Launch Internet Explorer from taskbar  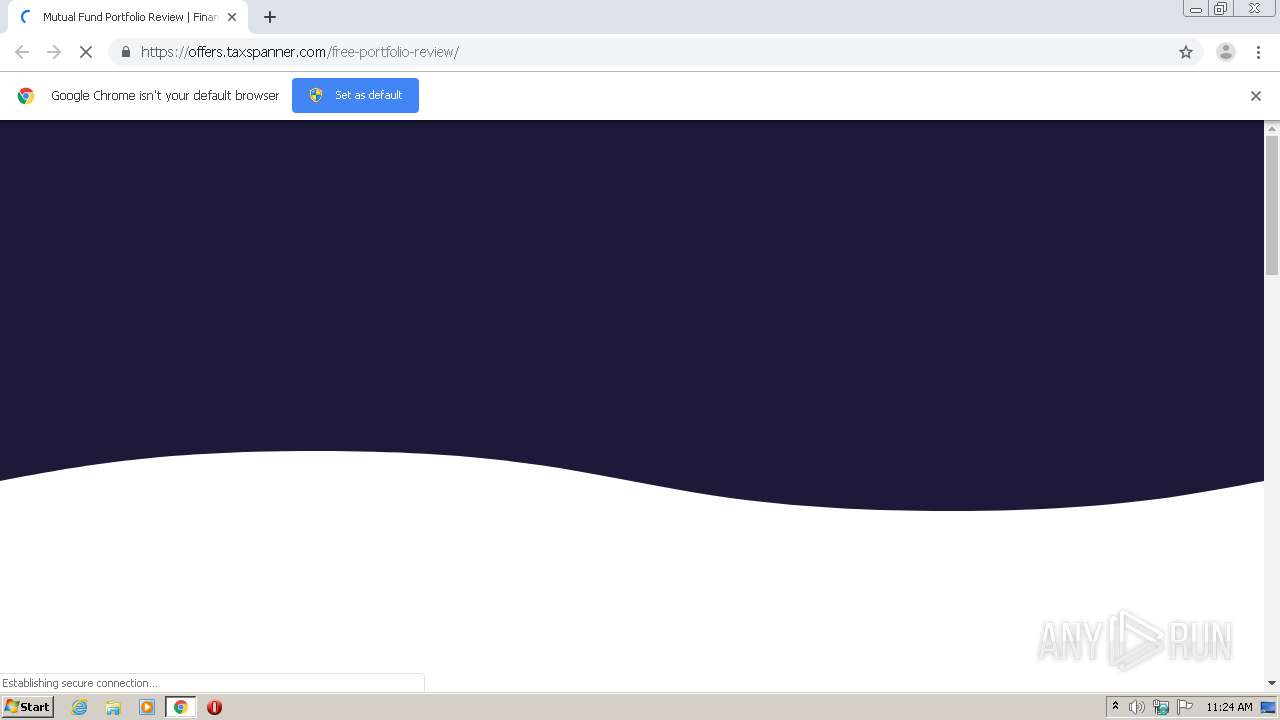tap(80, 707)
